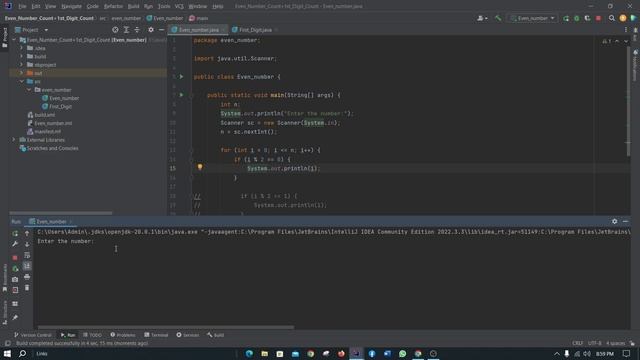This screenshot has width=640, height=360.
Task: Open the Navigate menu
Action: coord(71,6)
